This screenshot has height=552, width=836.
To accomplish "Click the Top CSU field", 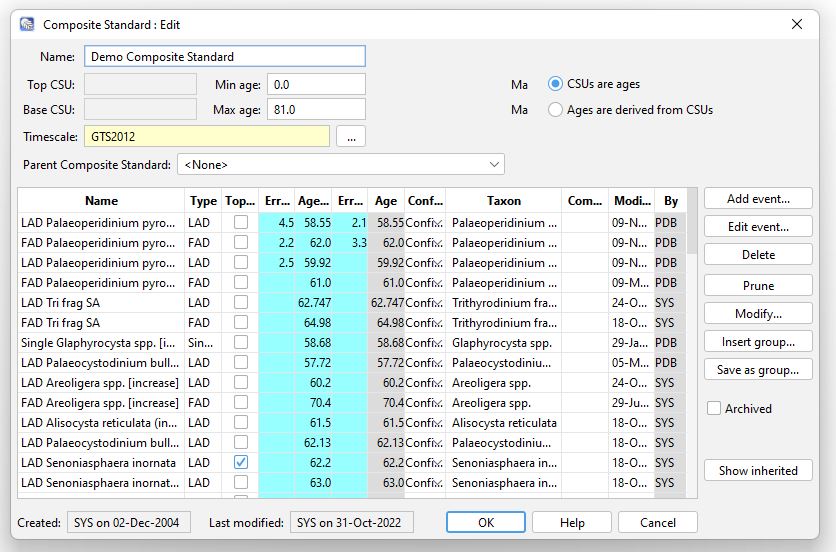I will coord(140,85).
